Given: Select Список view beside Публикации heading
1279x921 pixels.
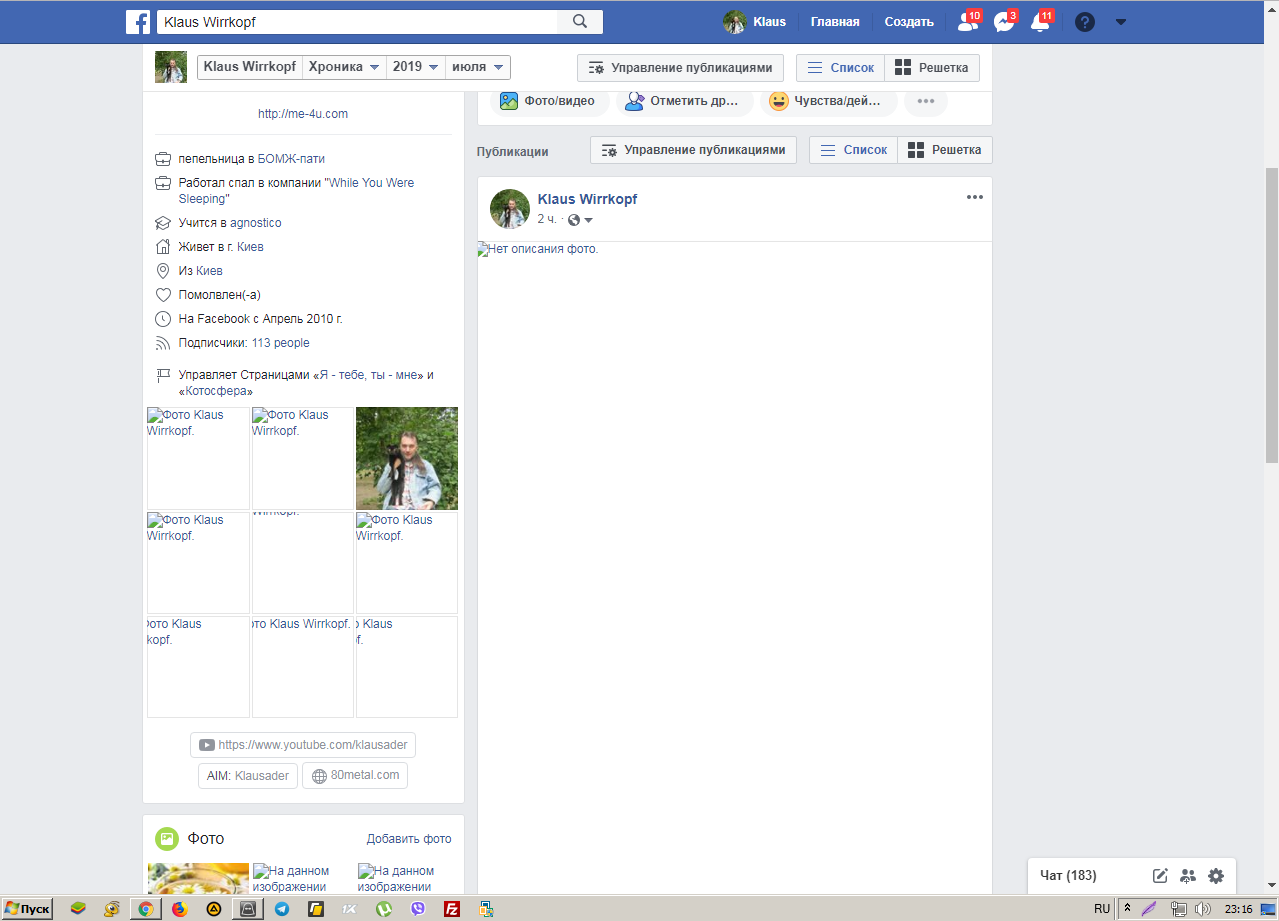Looking at the screenshot, I should 854,150.
